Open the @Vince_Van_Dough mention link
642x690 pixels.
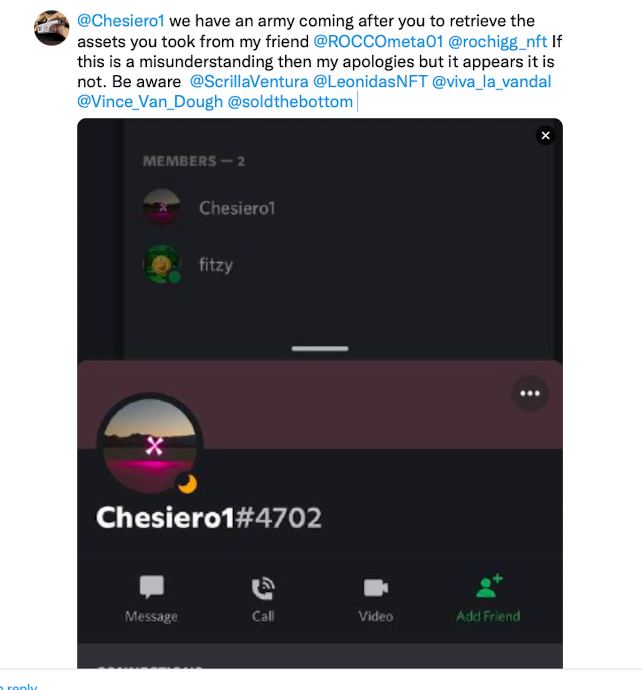pos(150,102)
